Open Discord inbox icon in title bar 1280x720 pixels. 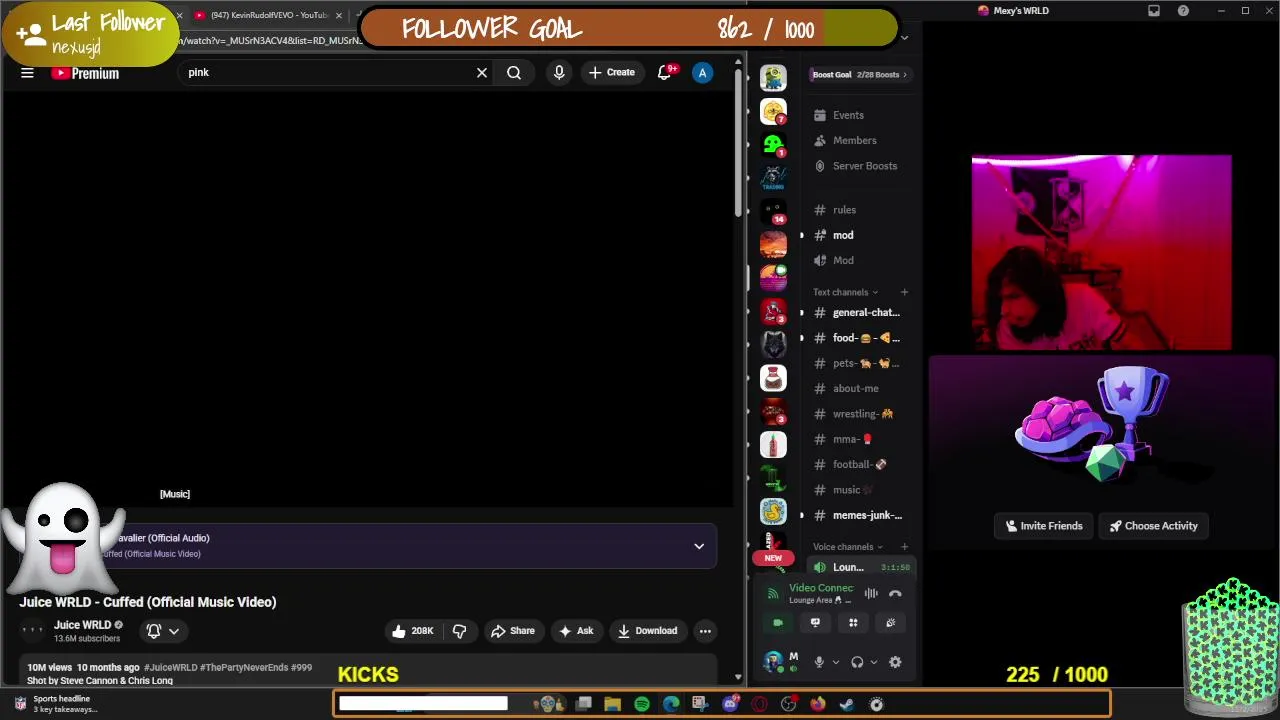click(x=1154, y=11)
